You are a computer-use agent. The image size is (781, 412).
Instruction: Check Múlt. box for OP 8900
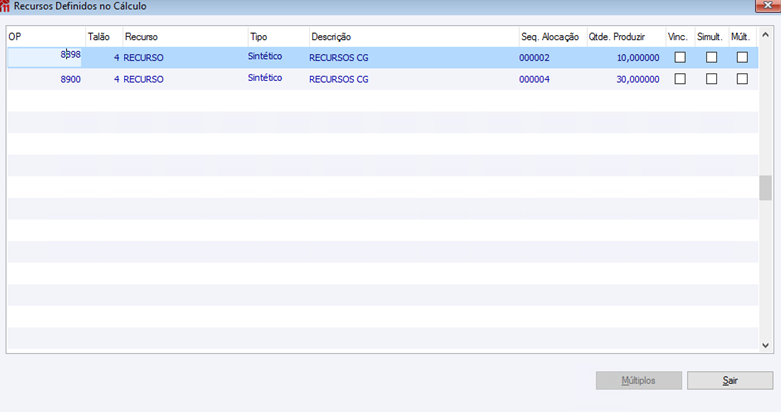(x=742, y=79)
